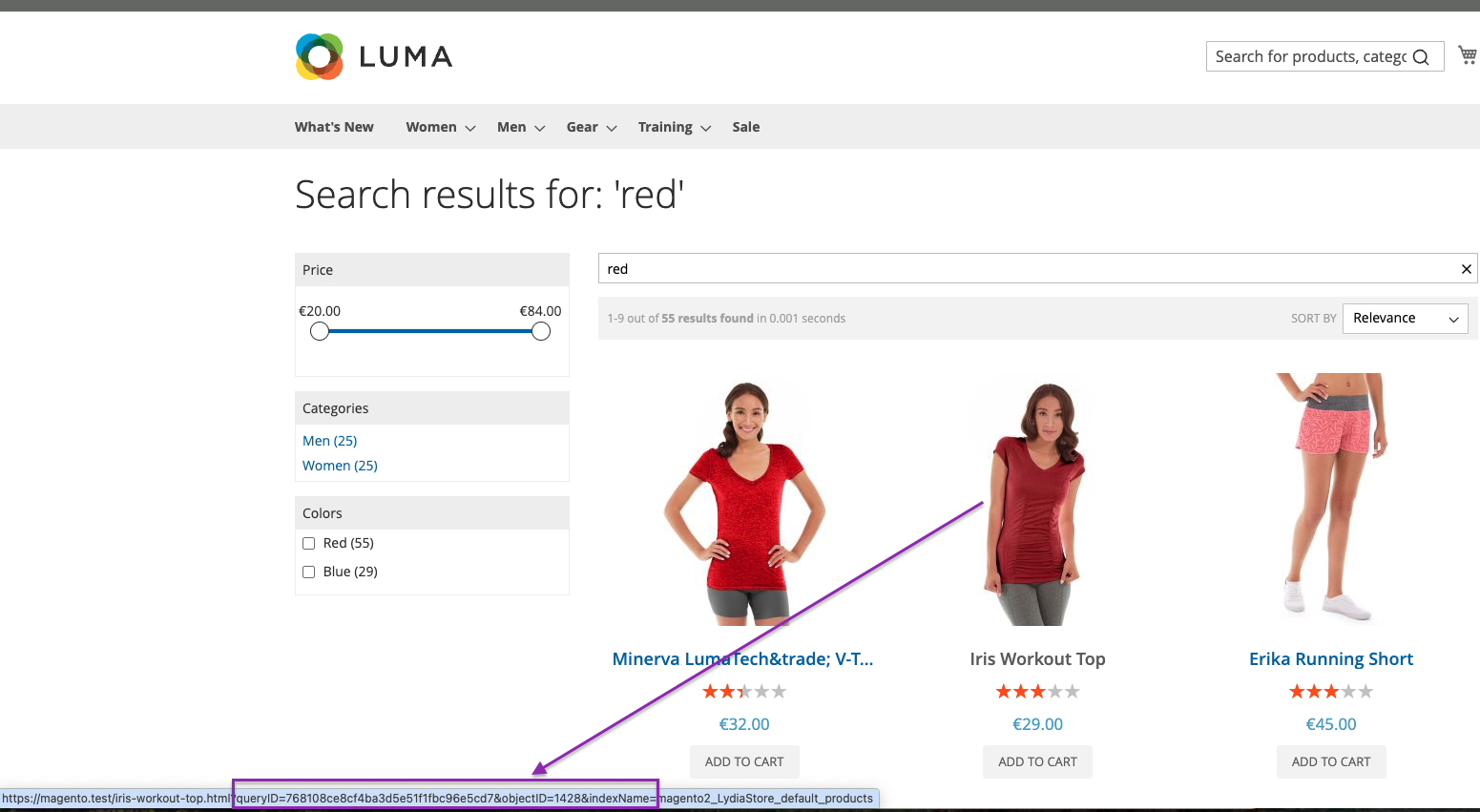Check the Red (55) color filter
This screenshot has height=812, width=1480.
(x=309, y=543)
